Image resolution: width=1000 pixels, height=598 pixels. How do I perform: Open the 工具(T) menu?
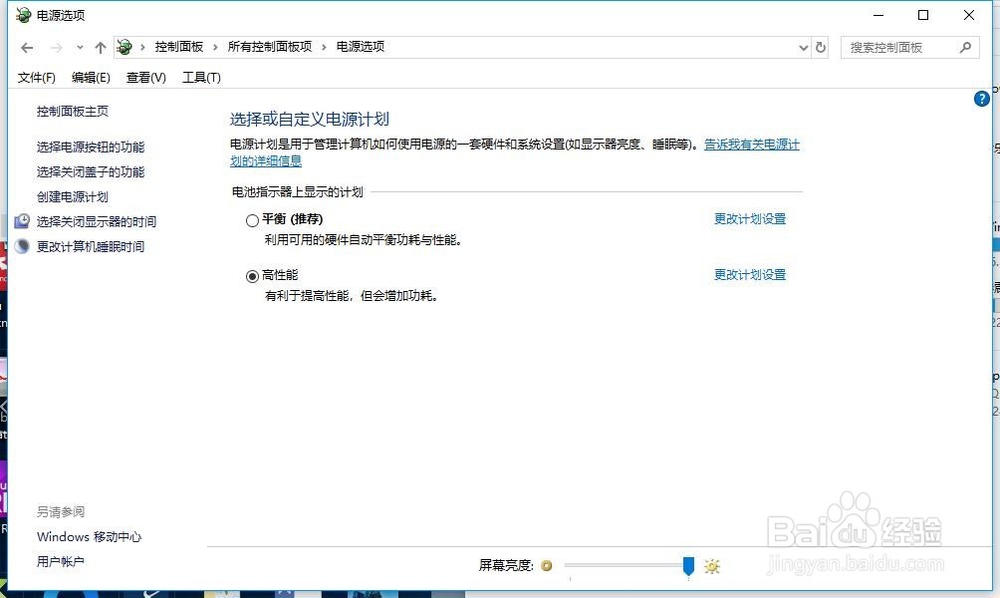coord(200,77)
